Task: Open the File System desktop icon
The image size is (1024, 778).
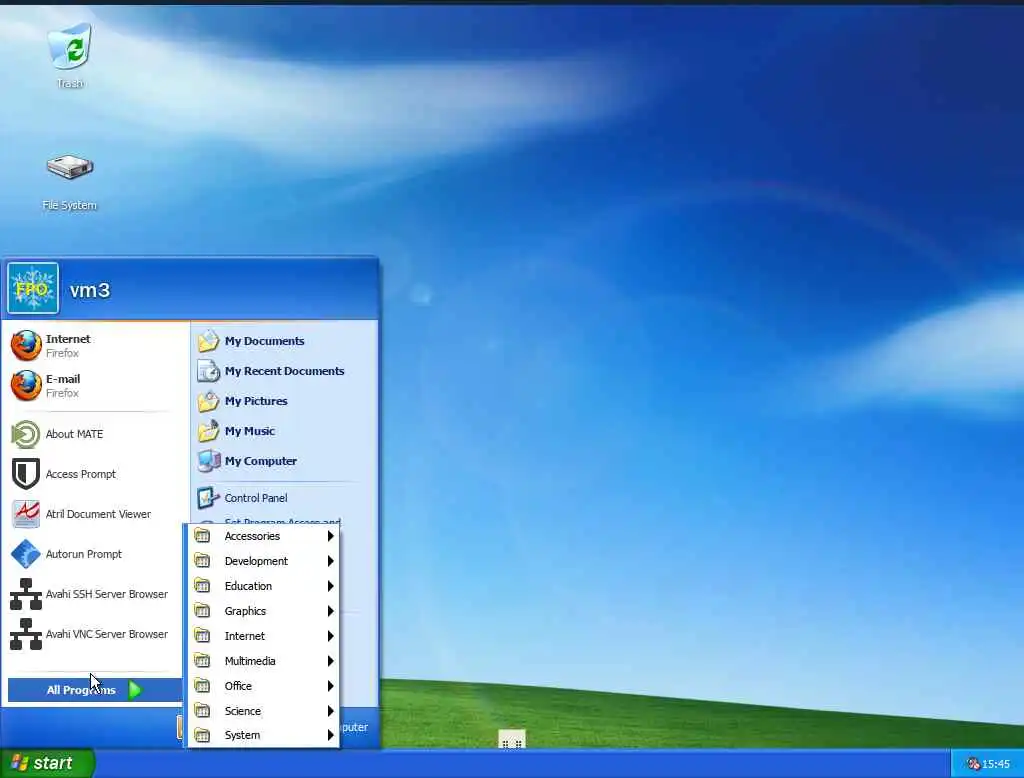Action: [70, 167]
